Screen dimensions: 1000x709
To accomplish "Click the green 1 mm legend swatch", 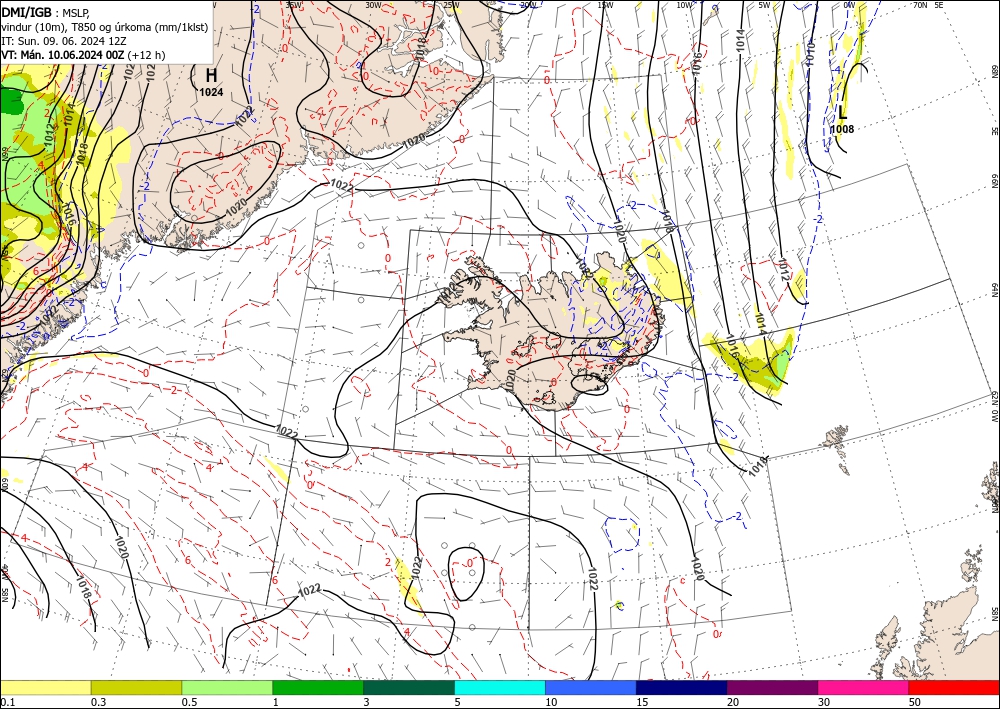I will 318,687.
